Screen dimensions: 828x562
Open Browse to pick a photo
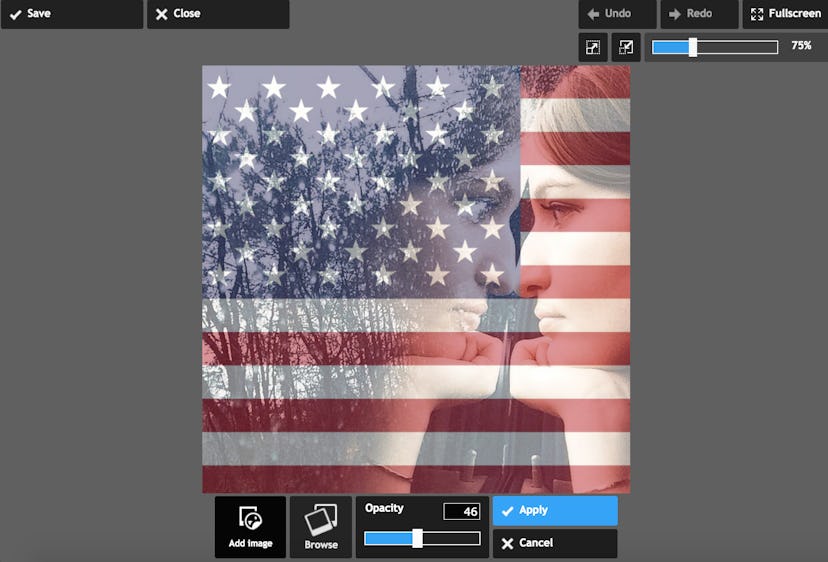[321, 527]
